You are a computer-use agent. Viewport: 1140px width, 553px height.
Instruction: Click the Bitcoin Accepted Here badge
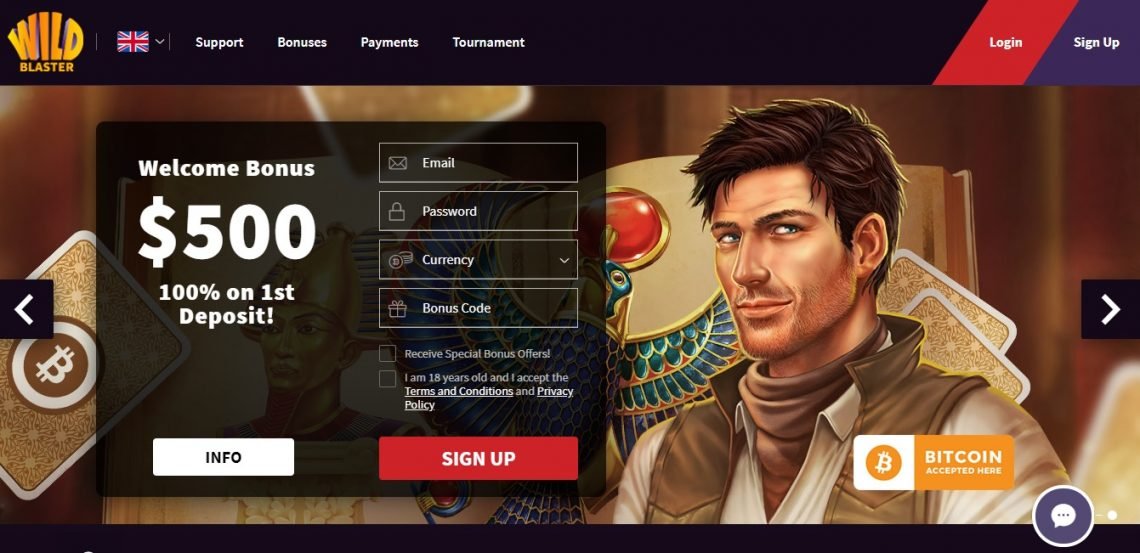click(x=934, y=462)
